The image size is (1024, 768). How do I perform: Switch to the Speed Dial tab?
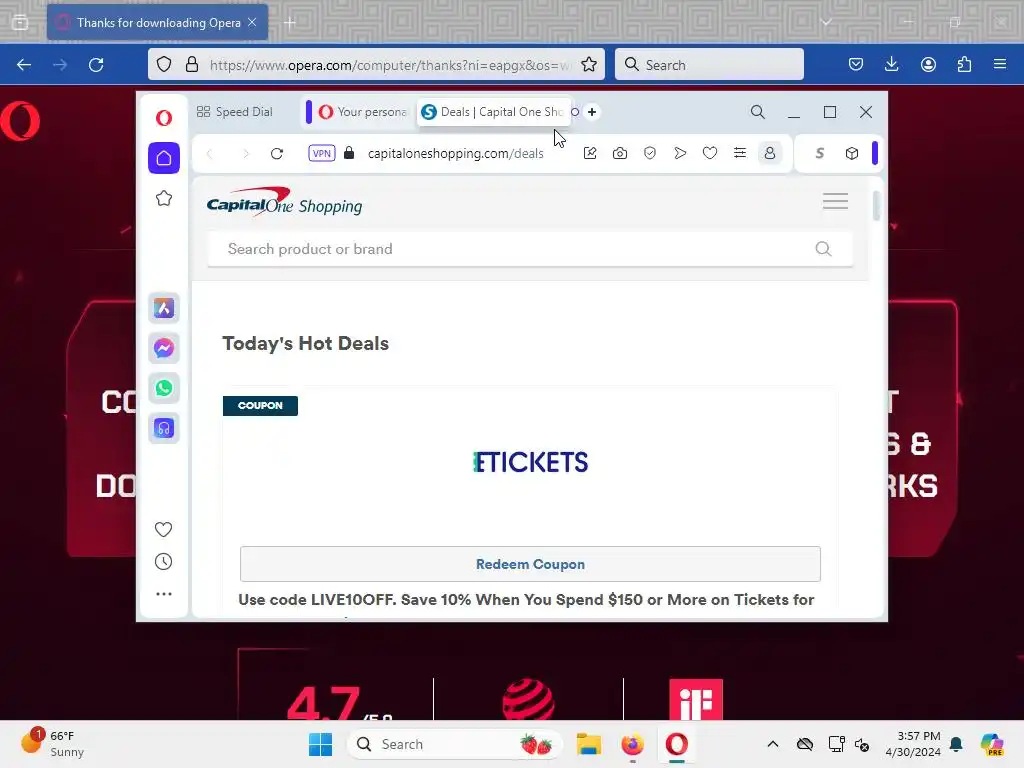point(235,112)
